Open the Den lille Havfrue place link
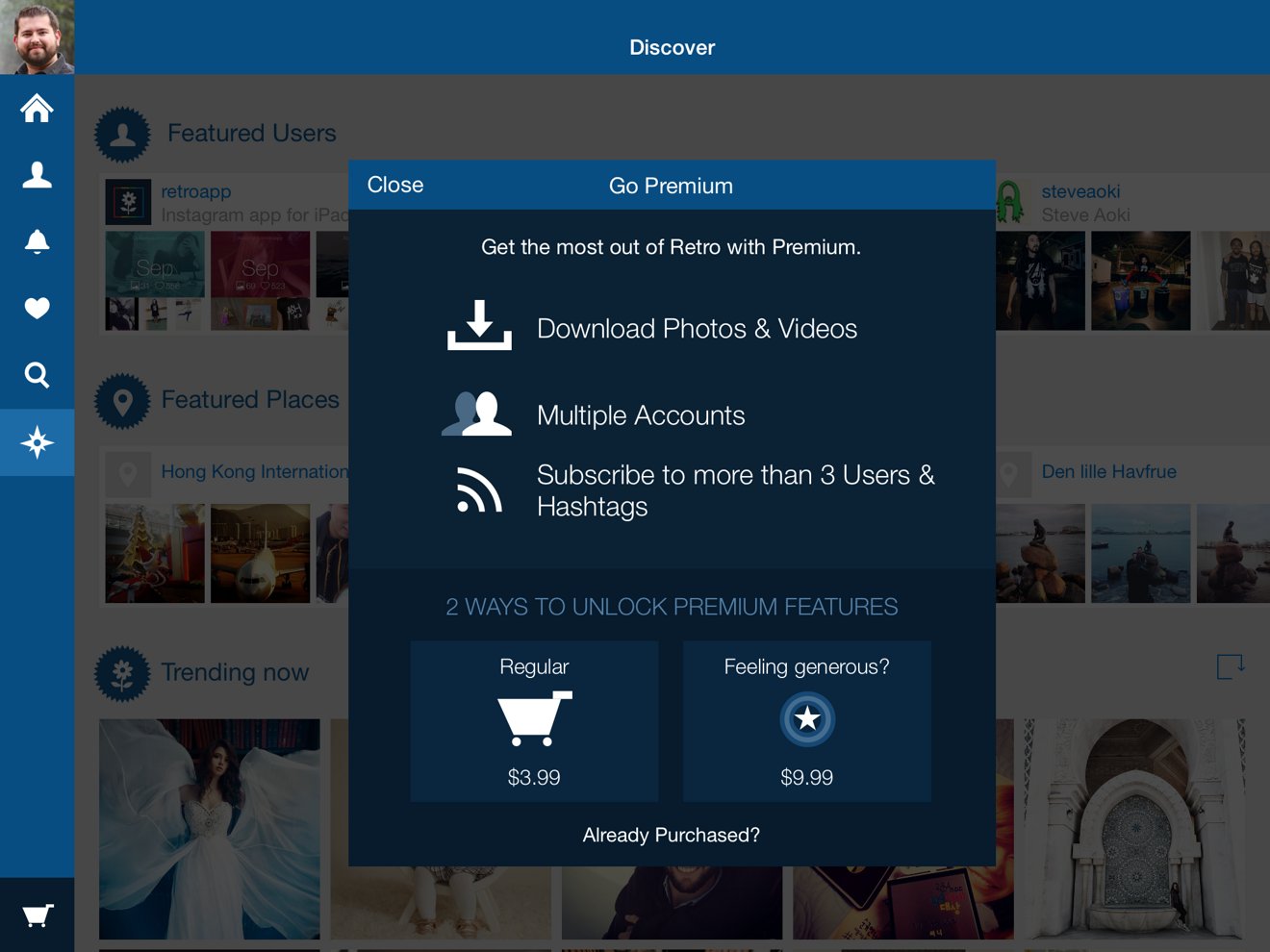 pyautogui.click(x=1108, y=471)
